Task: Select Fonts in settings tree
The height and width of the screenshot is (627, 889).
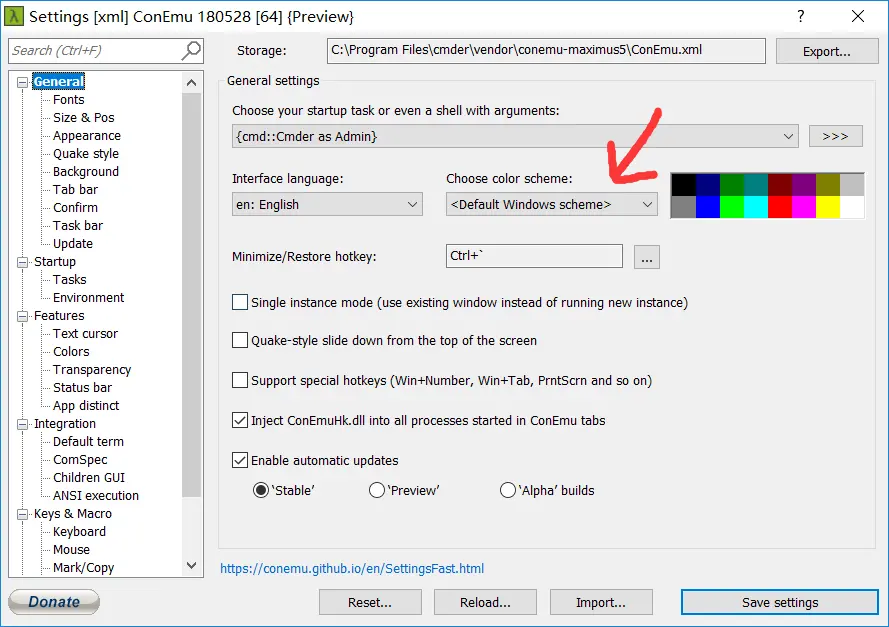Action: tap(69, 100)
